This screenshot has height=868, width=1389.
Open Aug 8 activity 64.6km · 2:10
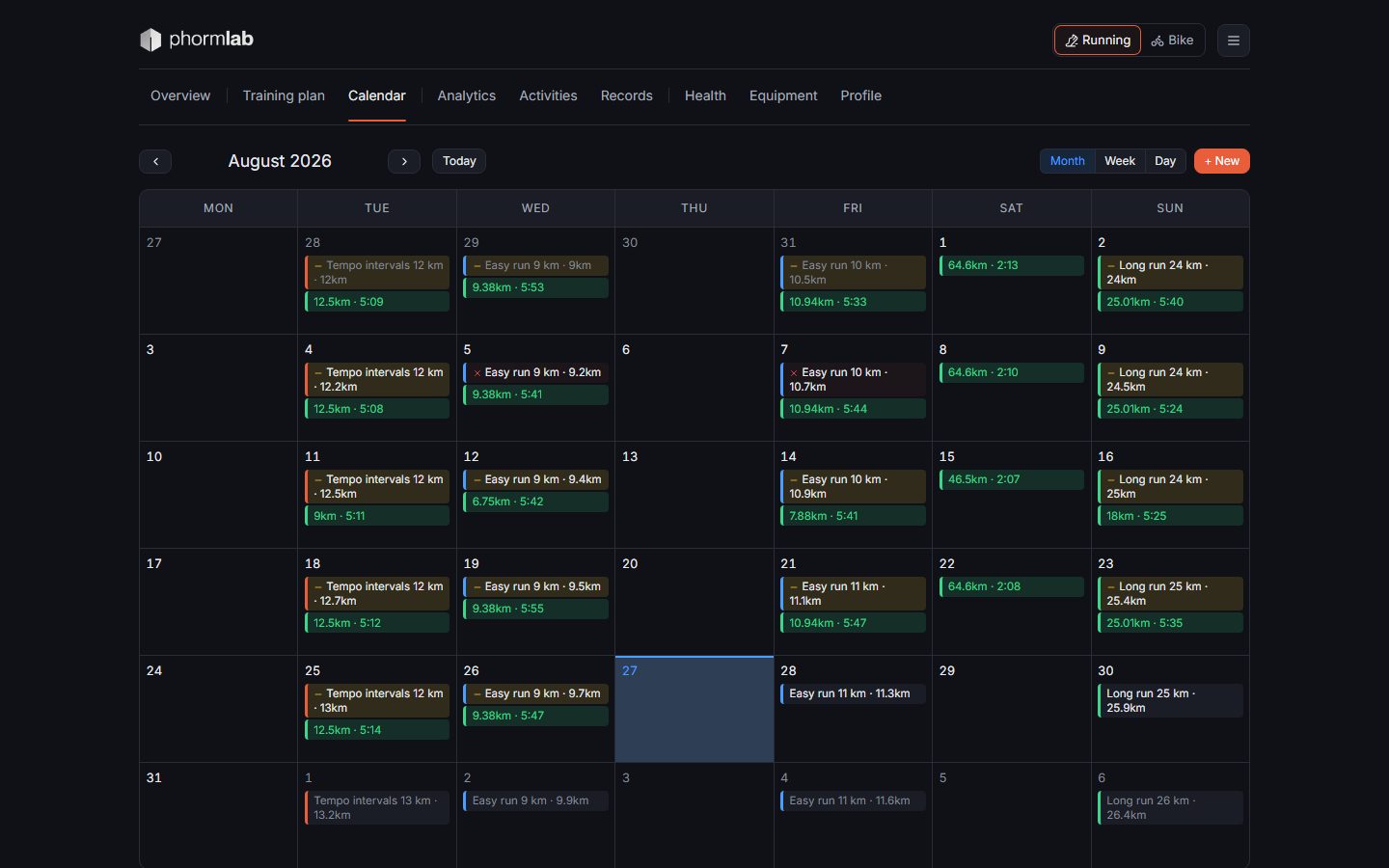coord(1012,372)
